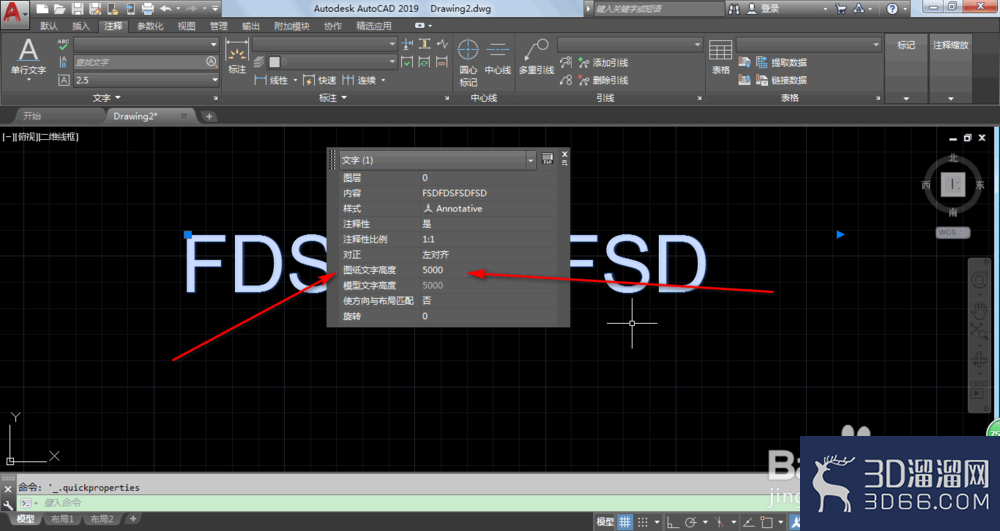Toggle 2D object snap square icon in status bar
The width and height of the screenshot is (1000, 531).
[767, 522]
